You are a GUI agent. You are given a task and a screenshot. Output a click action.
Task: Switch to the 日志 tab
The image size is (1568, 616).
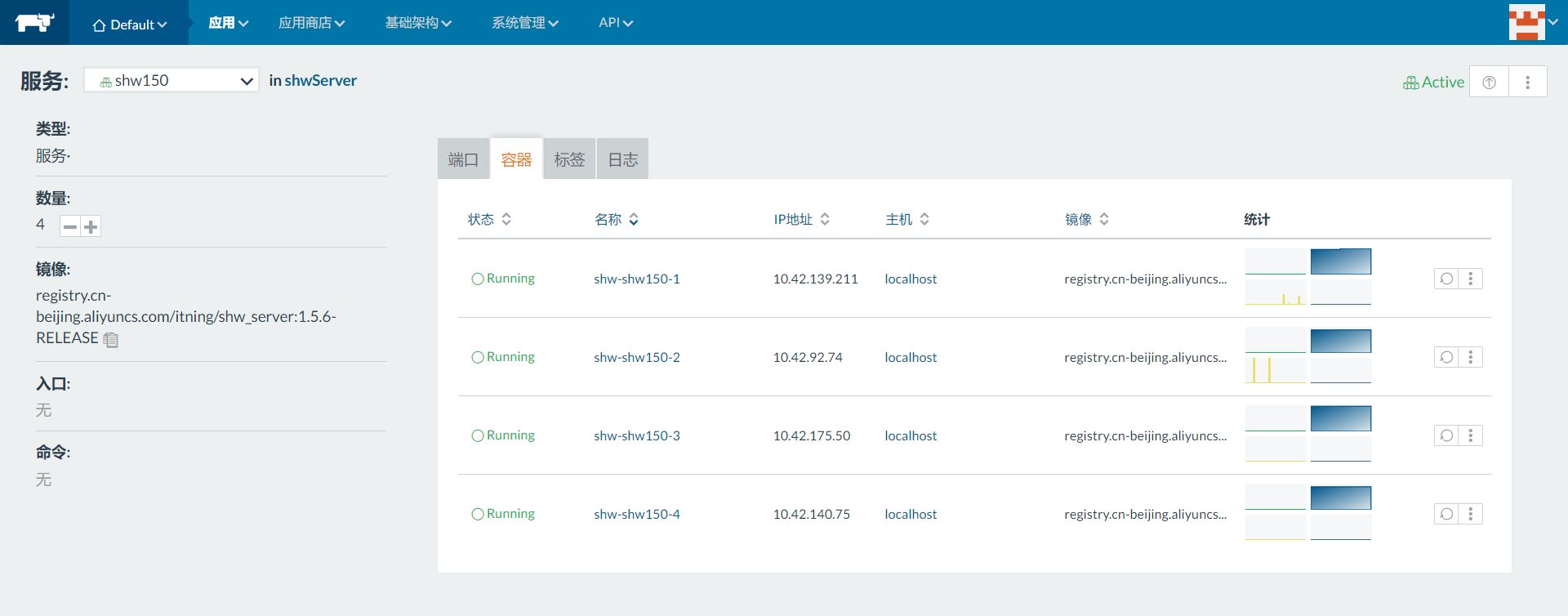tap(623, 159)
